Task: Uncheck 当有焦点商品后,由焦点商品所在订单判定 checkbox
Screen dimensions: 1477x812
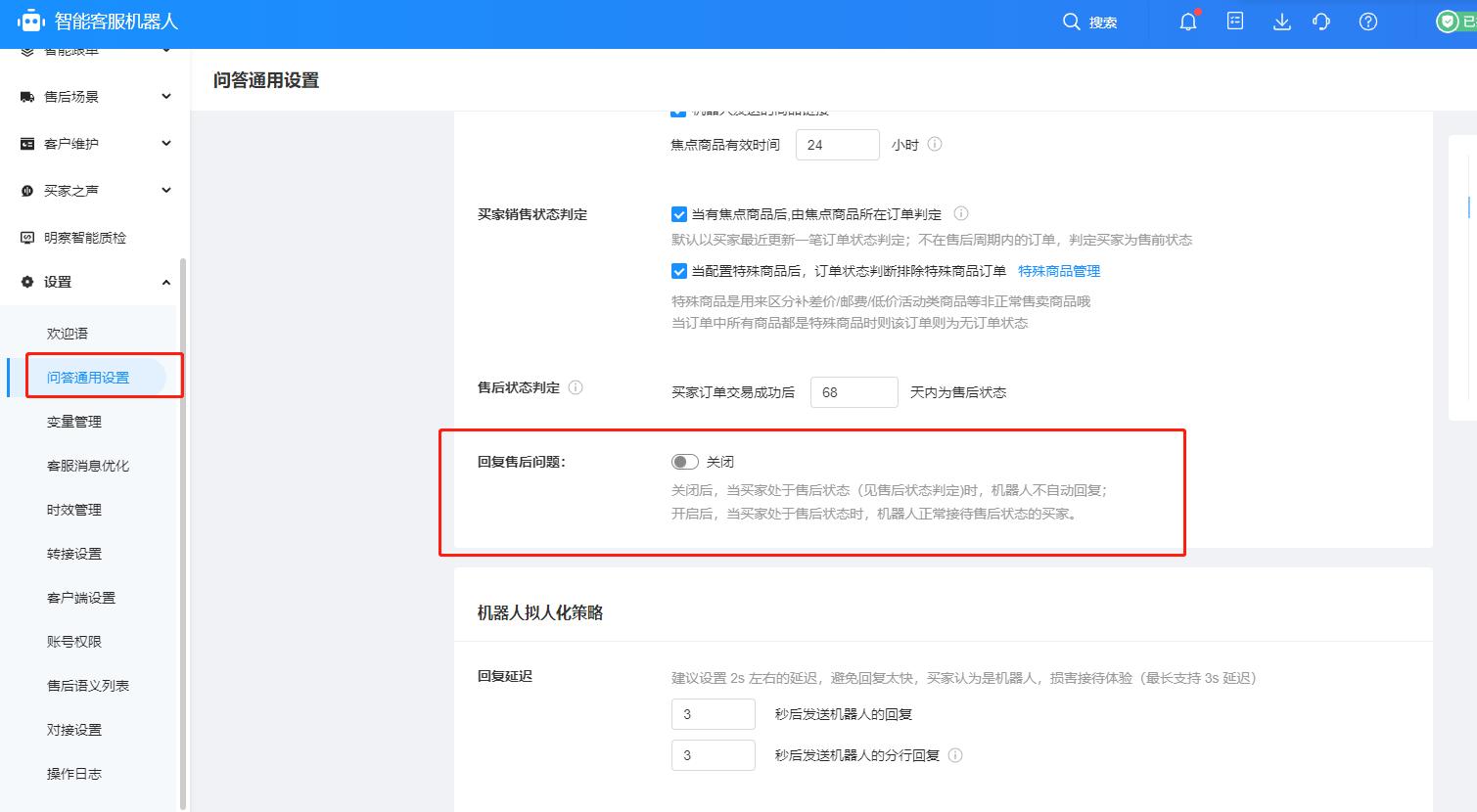Action: (x=679, y=214)
